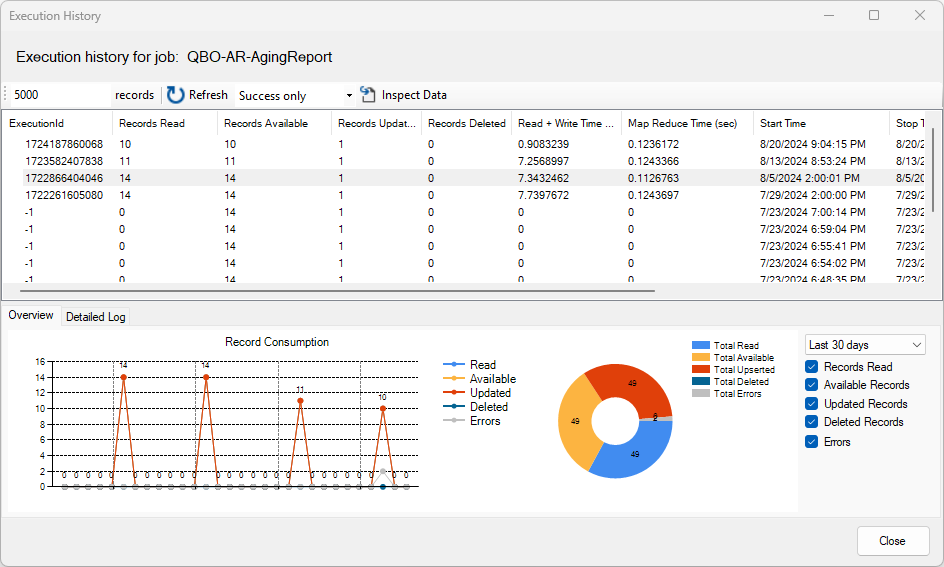Click the blue Total Read donut segment
The height and width of the screenshot is (567, 944).
pyautogui.click(x=635, y=453)
